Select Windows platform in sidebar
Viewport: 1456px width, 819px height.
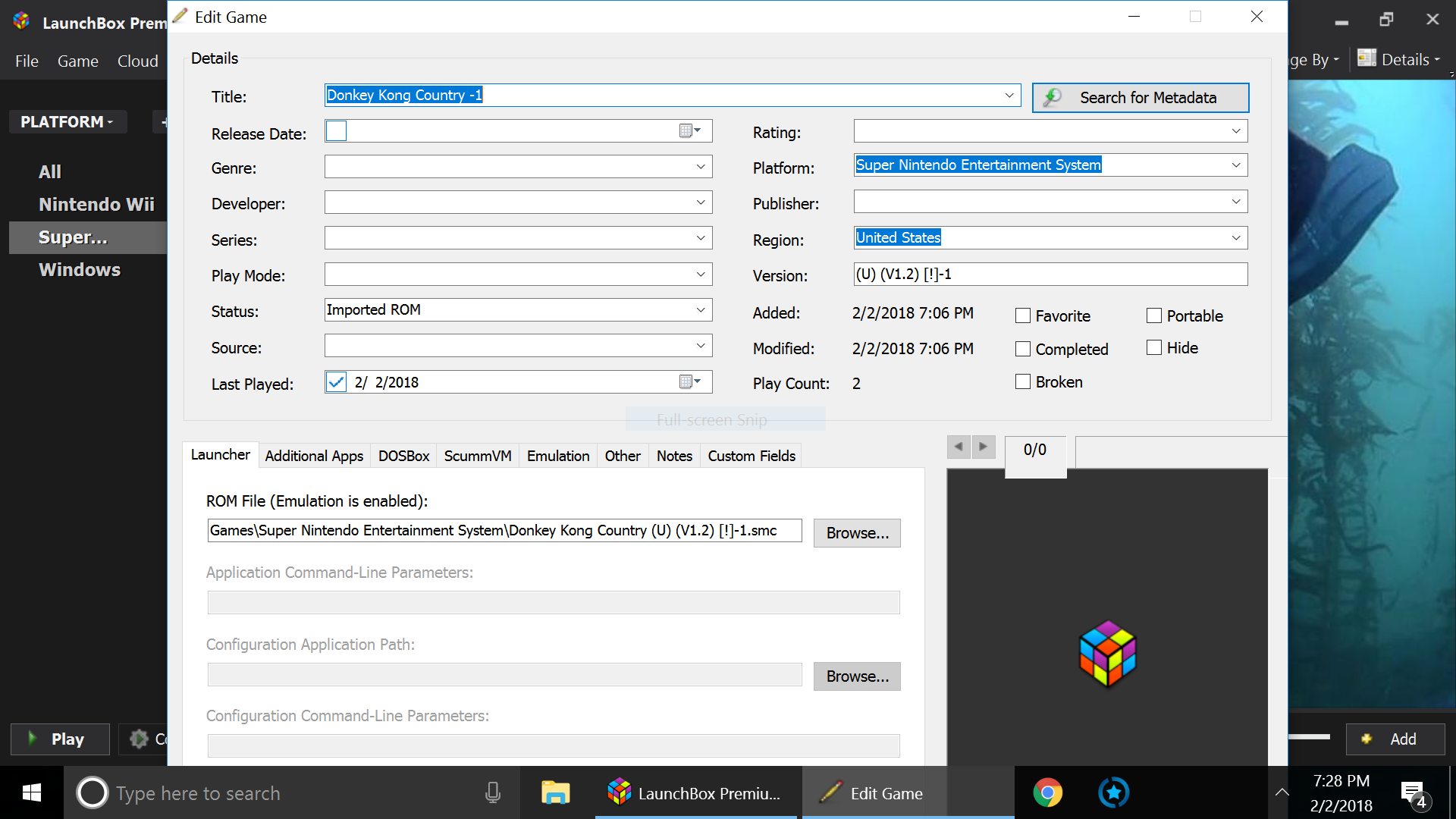click(x=80, y=270)
